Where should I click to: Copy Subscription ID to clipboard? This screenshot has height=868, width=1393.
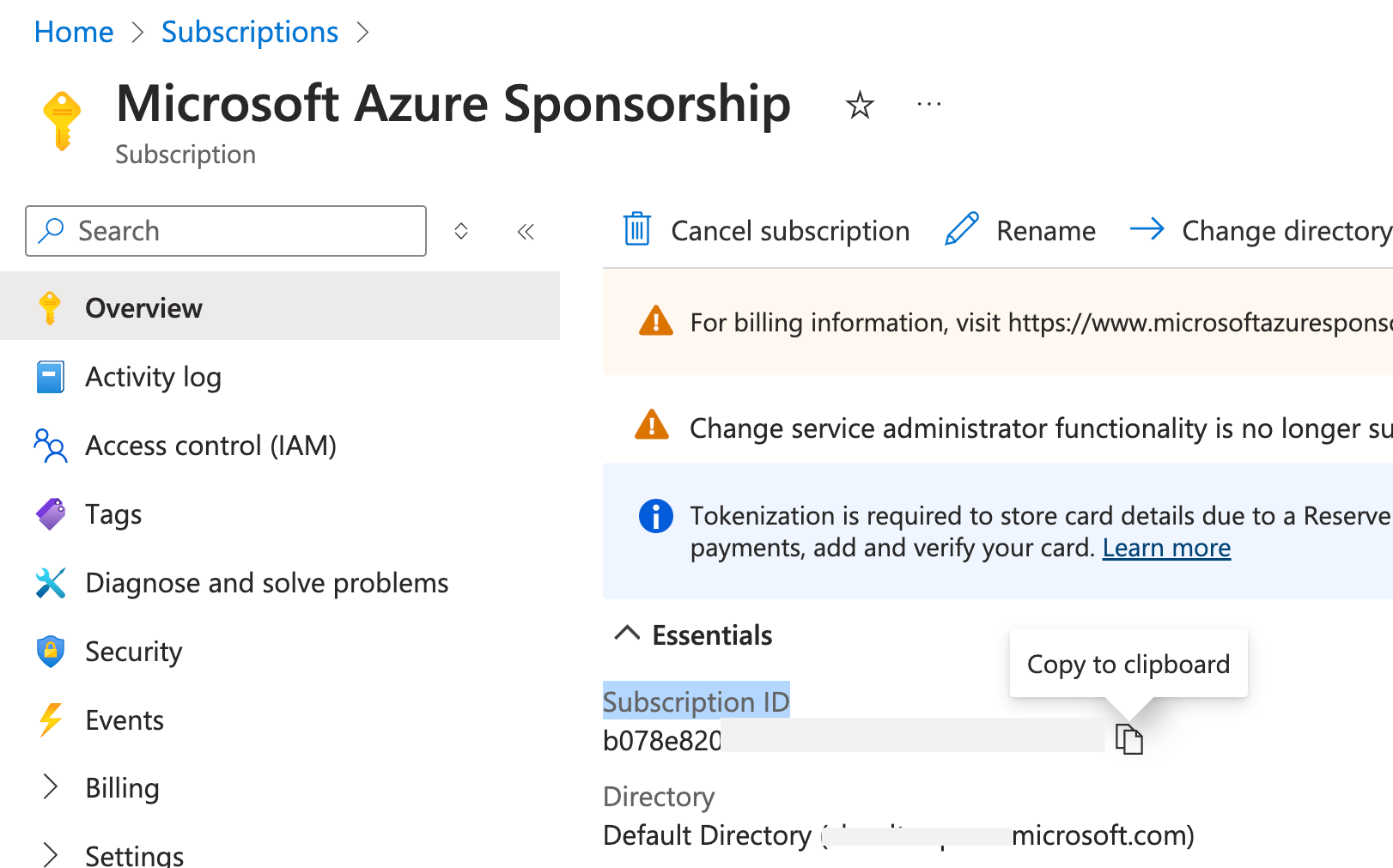[x=1128, y=739]
